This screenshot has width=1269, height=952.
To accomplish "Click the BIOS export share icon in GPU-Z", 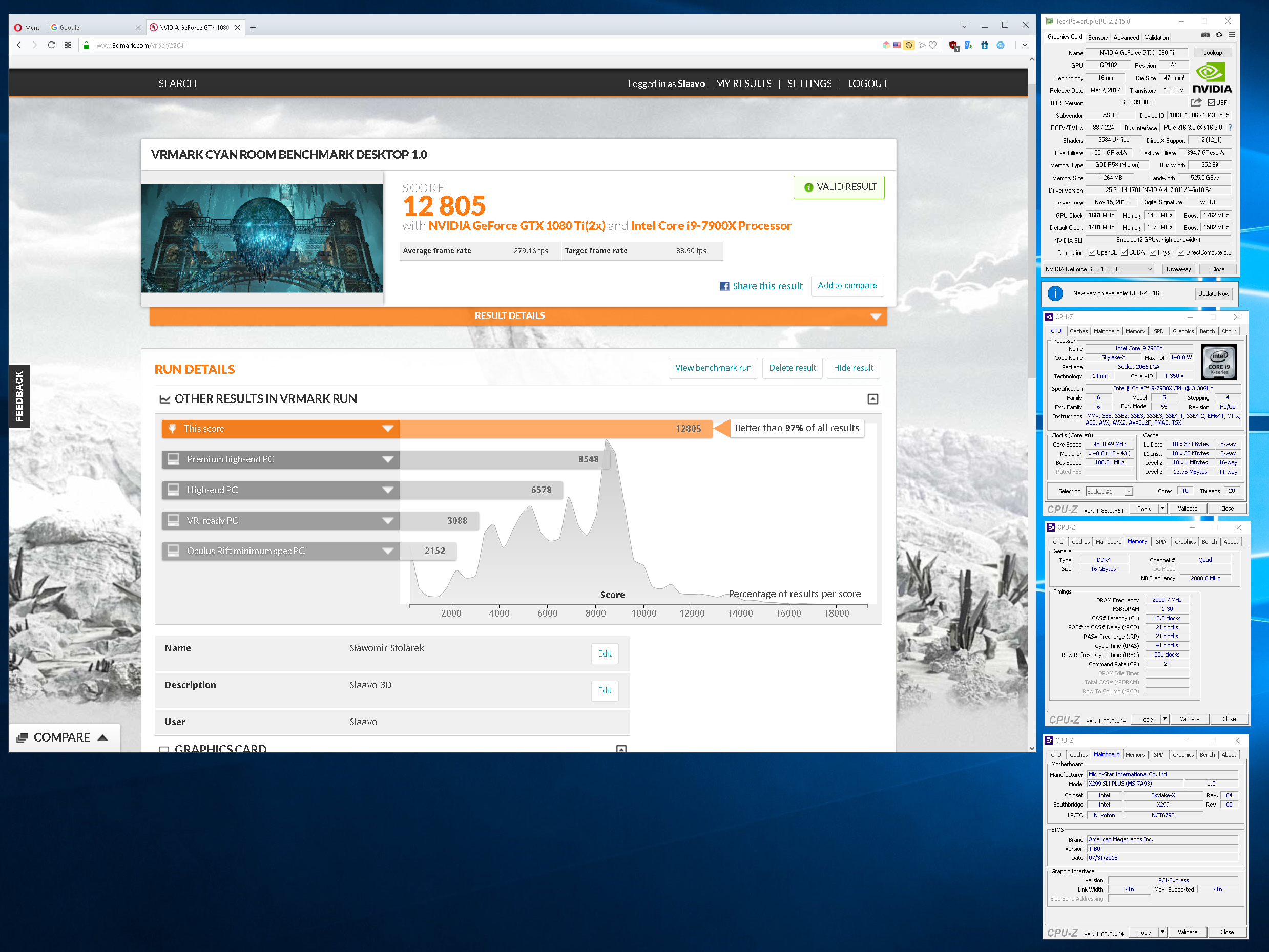I will coord(1196,102).
